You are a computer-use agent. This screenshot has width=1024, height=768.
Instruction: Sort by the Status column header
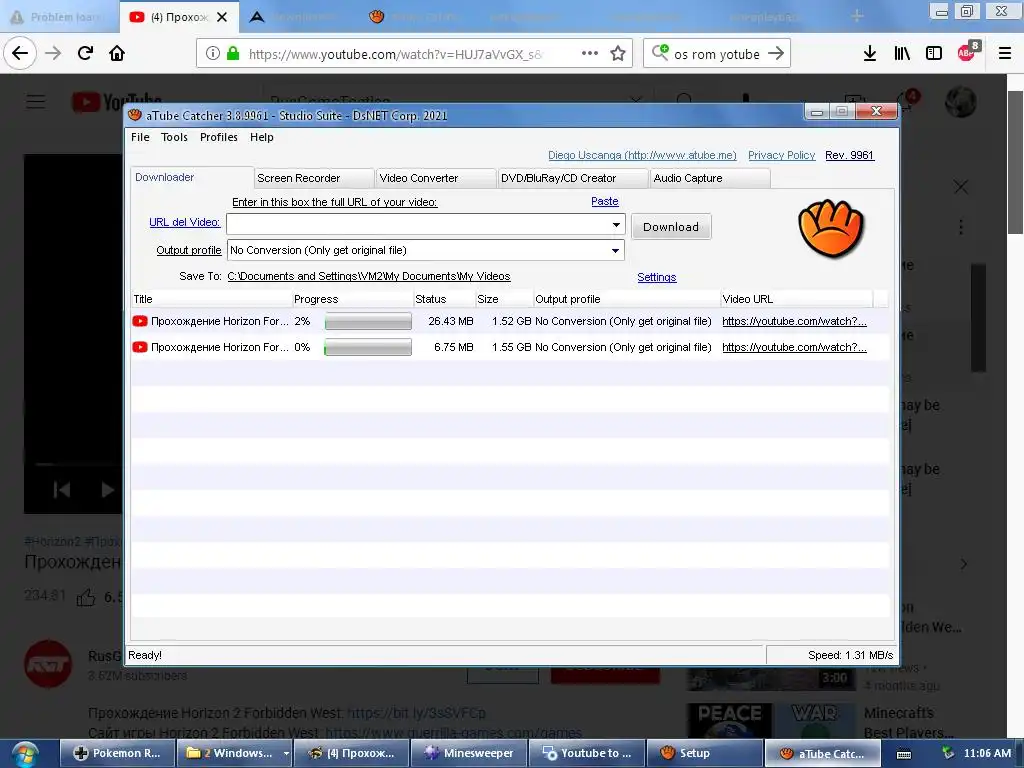444,299
